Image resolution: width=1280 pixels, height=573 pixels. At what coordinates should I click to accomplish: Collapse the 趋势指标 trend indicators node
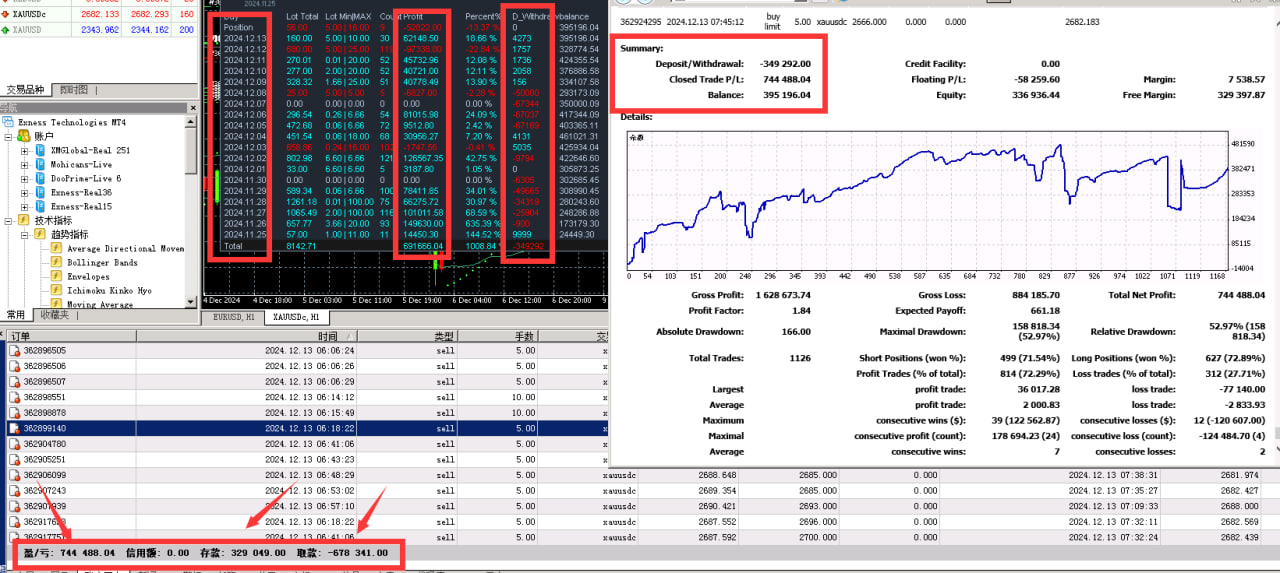click(x=25, y=234)
